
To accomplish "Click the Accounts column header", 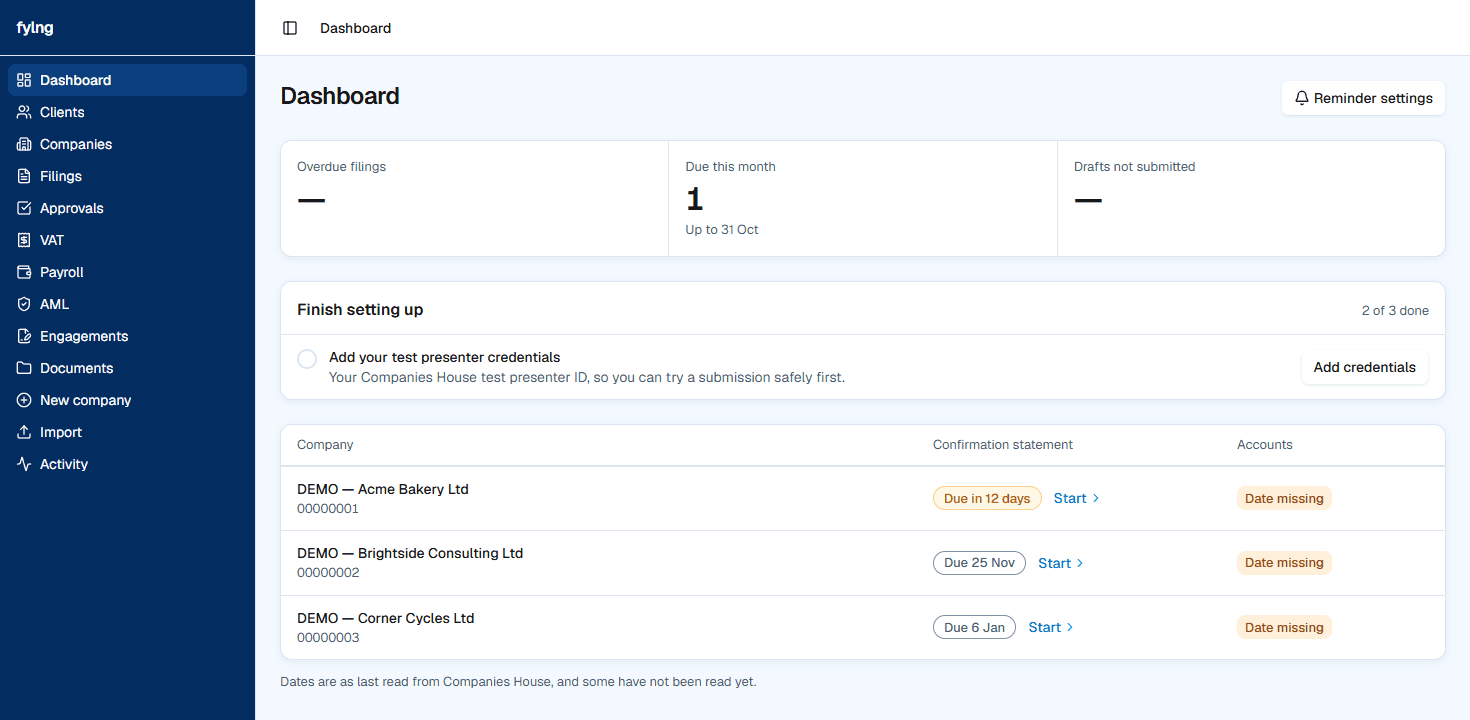I will point(1265,444).
